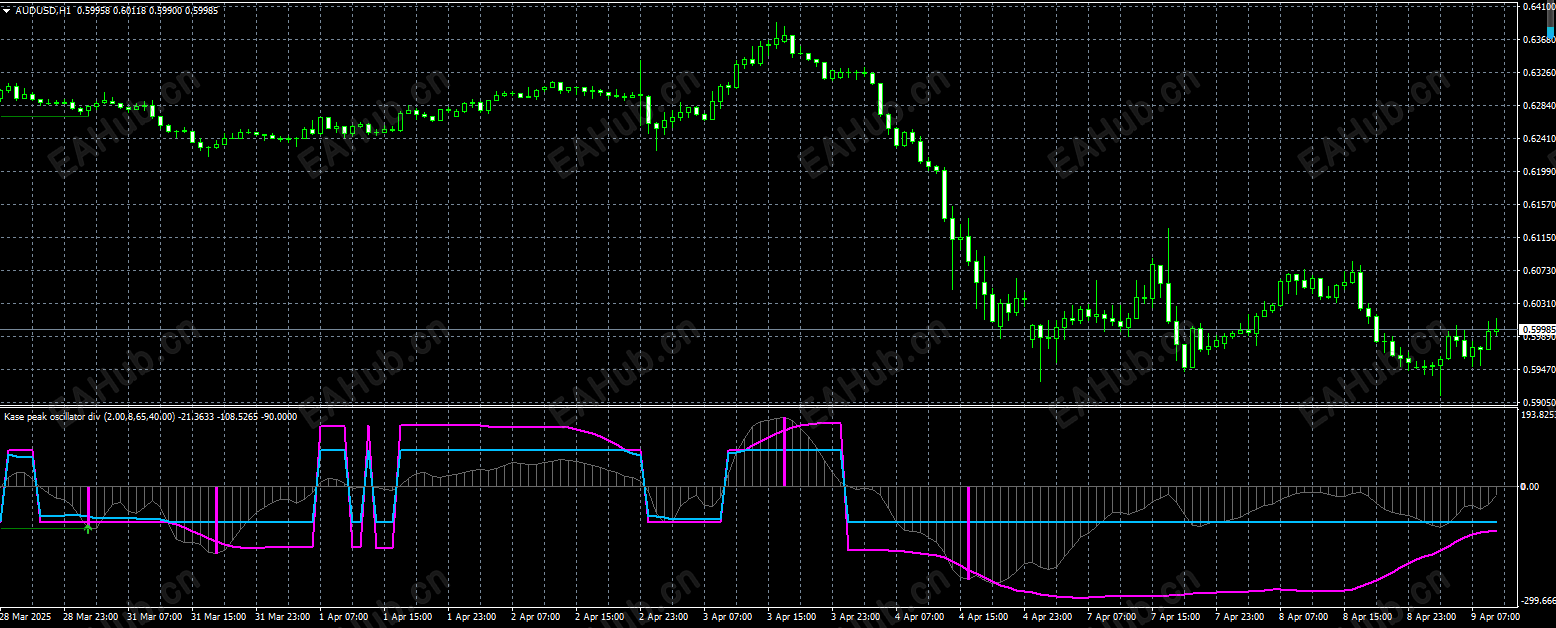Click the 31 Mar 23:00 time label
This screenshot has width=1556, height=628.
click(x=282, y=617)
